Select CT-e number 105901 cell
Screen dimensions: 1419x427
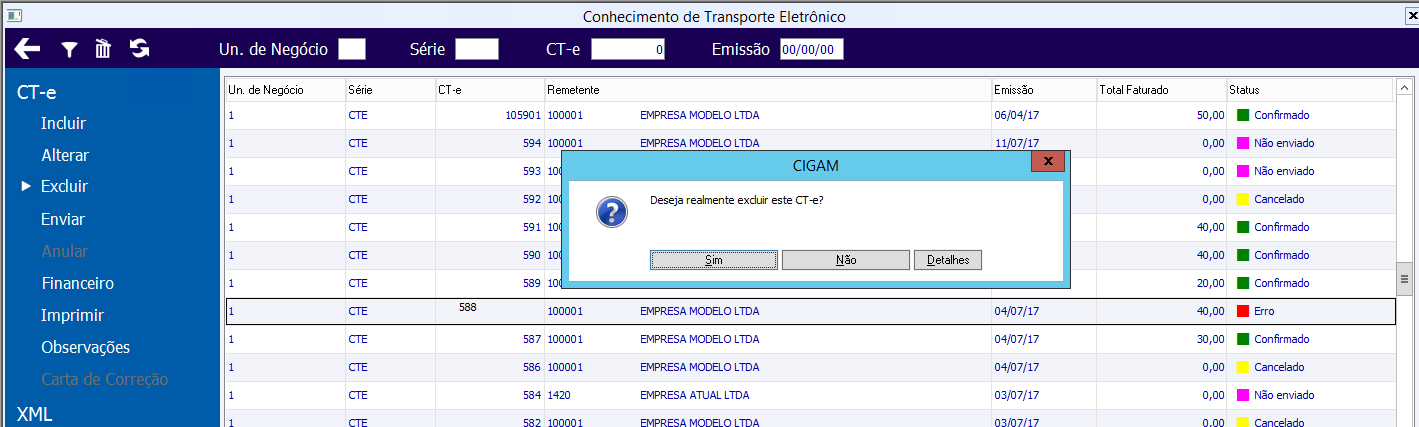[x=523, y=115]
